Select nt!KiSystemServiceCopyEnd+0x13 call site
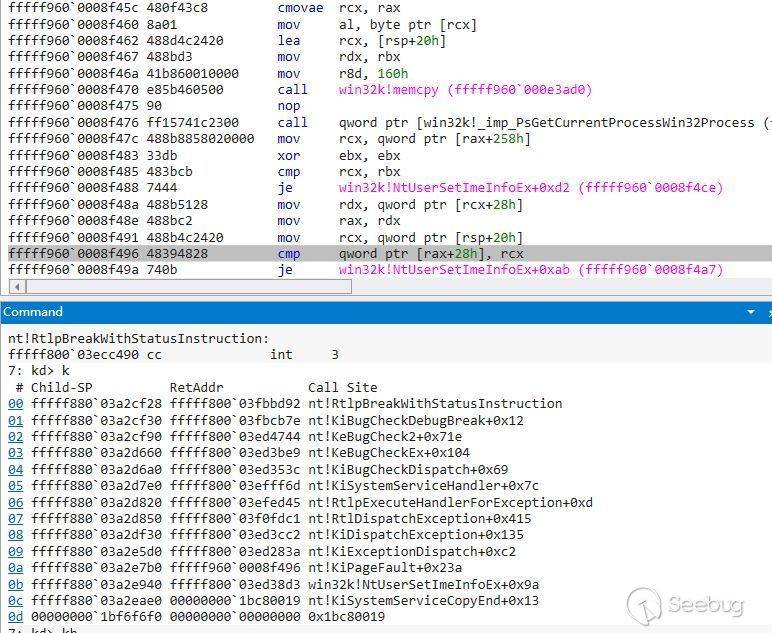The width and height of the screenshot is (772, 633). coord(423,601)
